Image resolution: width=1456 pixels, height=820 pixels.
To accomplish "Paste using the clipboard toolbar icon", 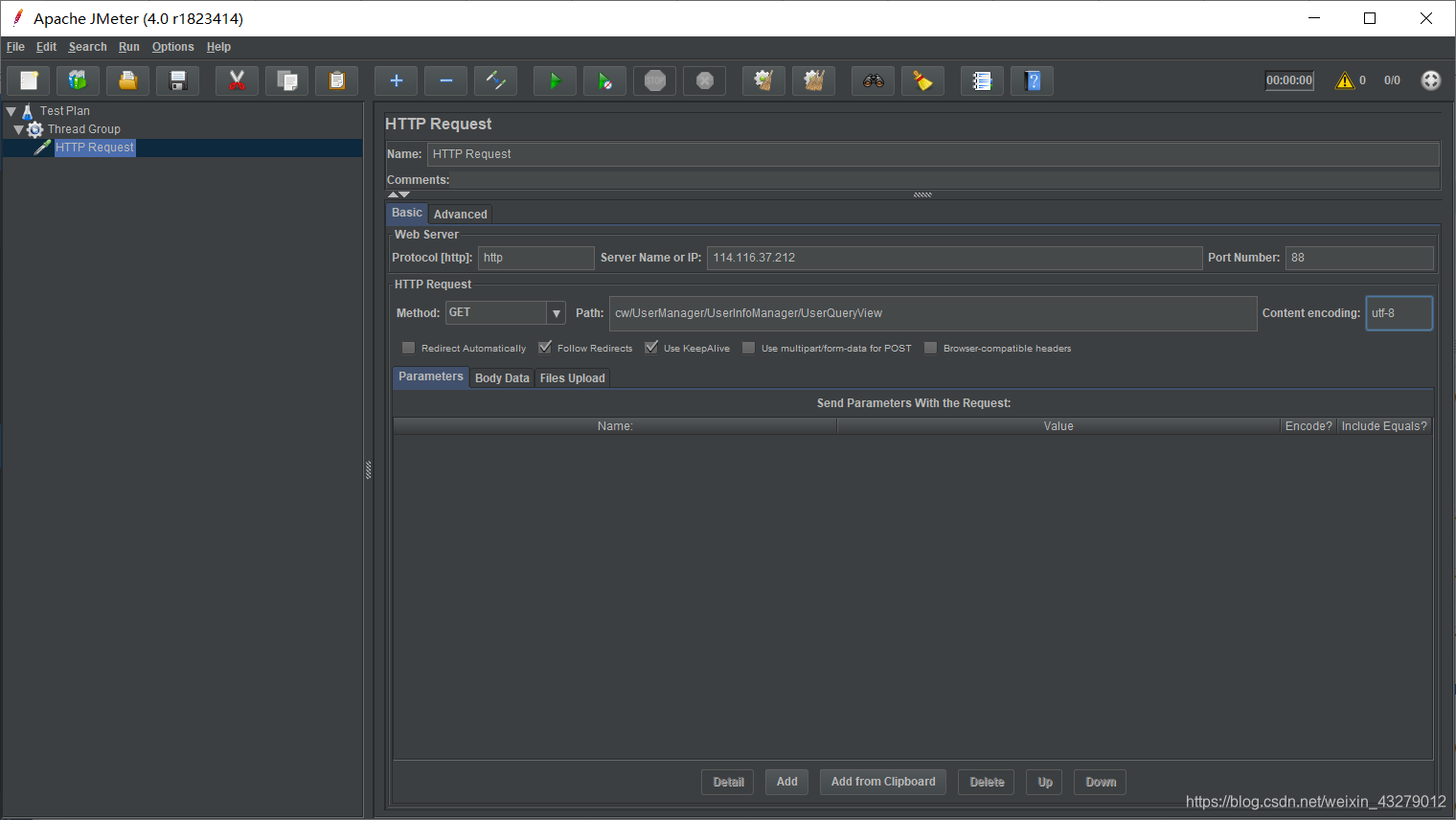I will 337,80.
